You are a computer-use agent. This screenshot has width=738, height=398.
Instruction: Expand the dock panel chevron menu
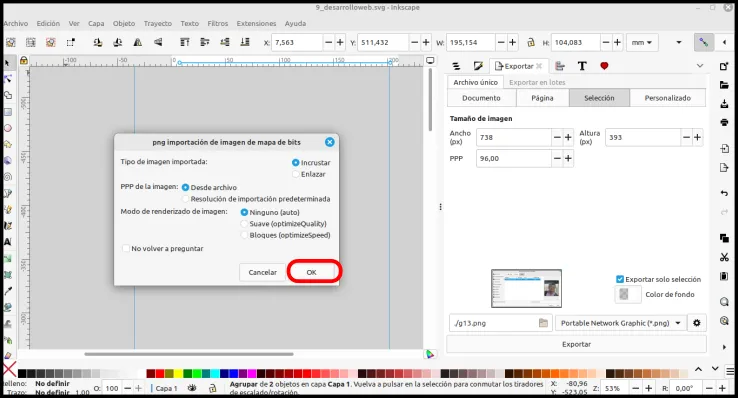point(700,66)
